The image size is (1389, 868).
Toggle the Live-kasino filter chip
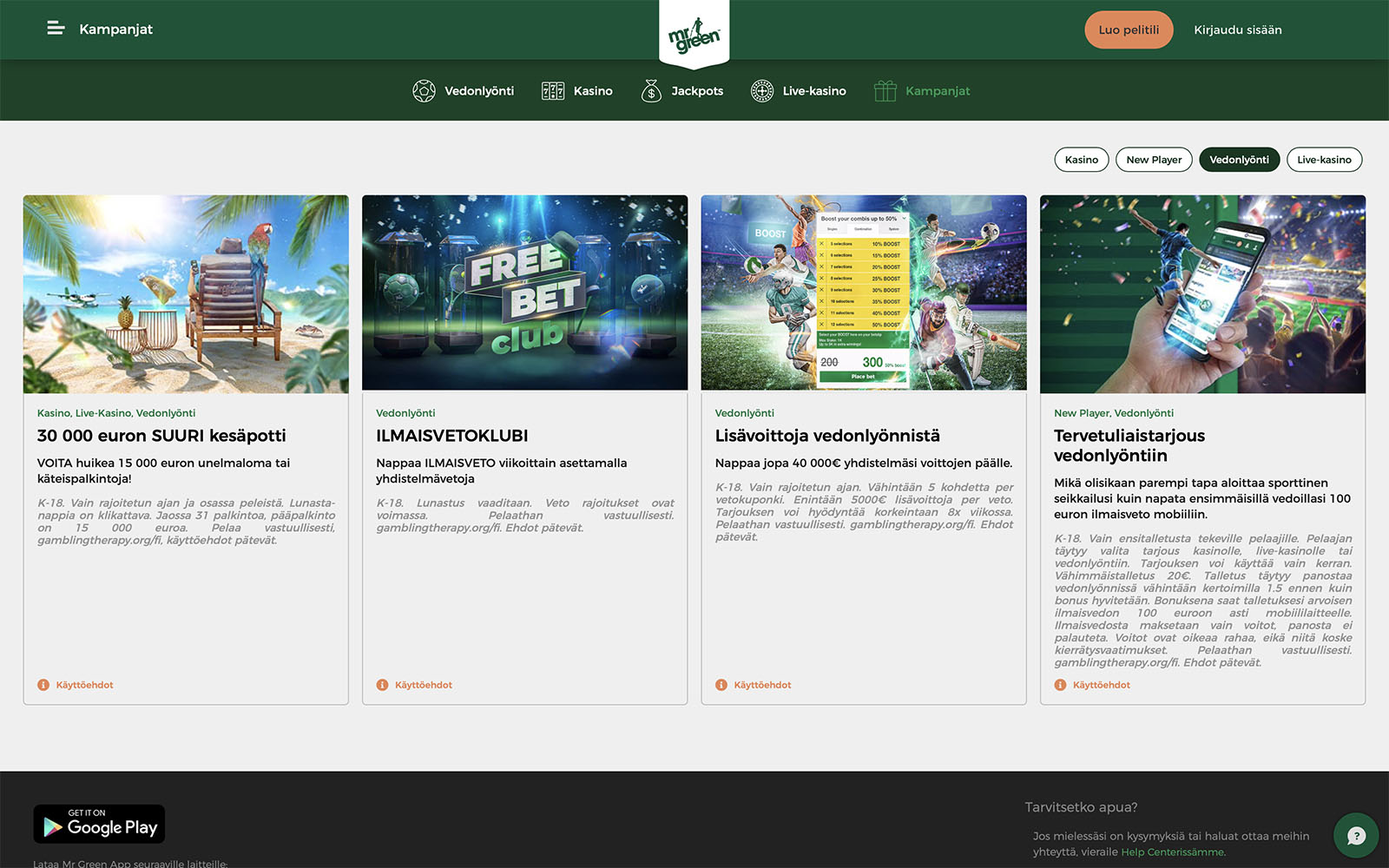click(x=1324, y=160)
